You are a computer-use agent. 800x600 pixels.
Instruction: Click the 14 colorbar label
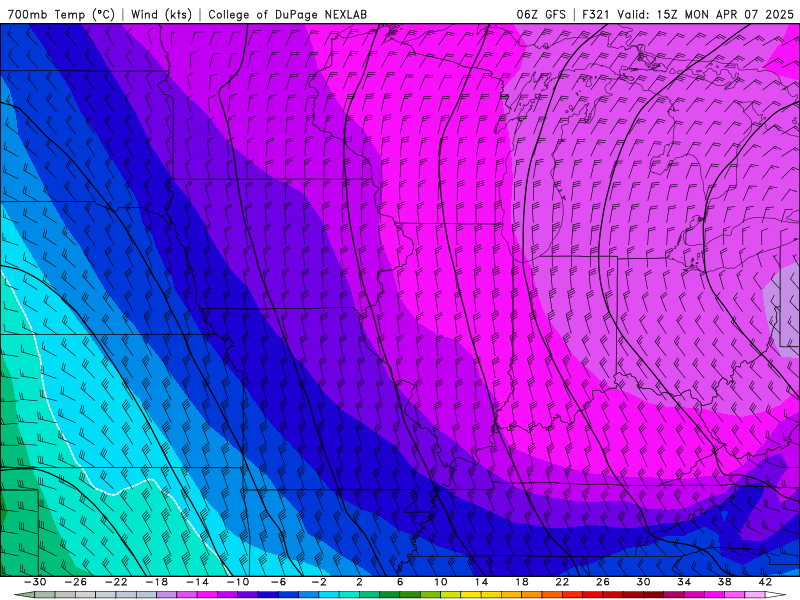(x=481, y=582)
